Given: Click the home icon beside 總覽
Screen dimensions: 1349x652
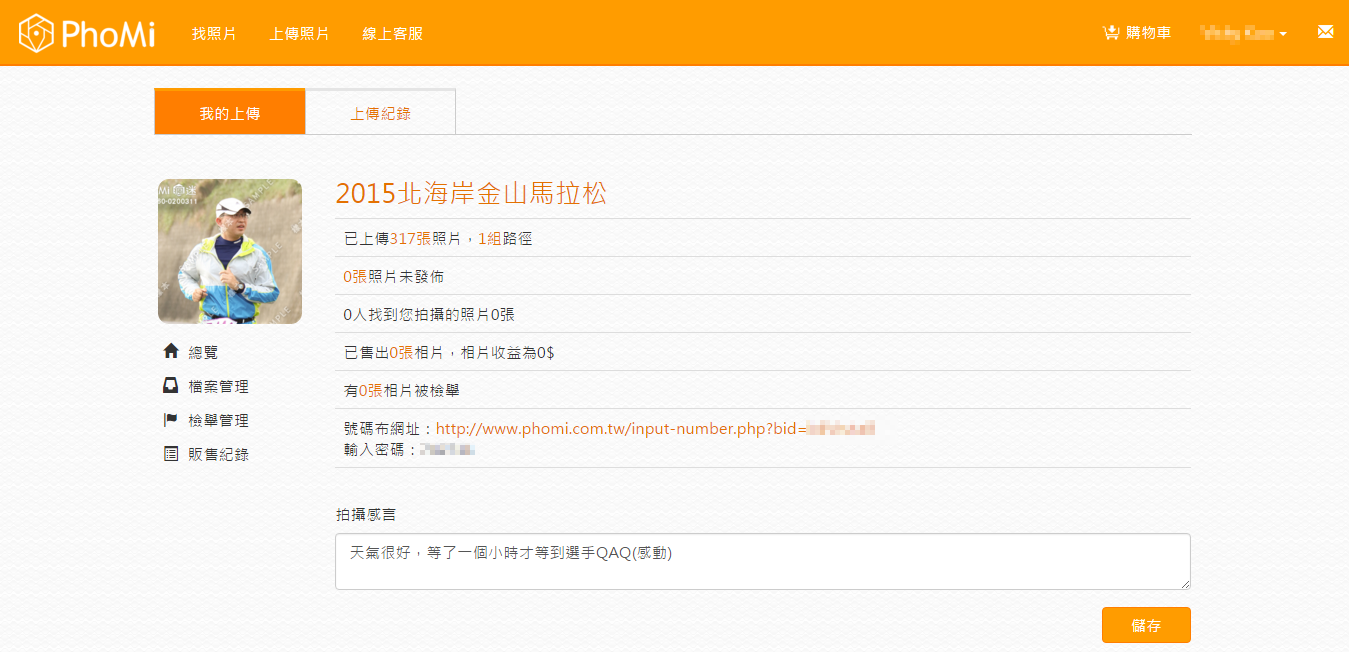Looking at the screenshot, I should click(171, 351).
